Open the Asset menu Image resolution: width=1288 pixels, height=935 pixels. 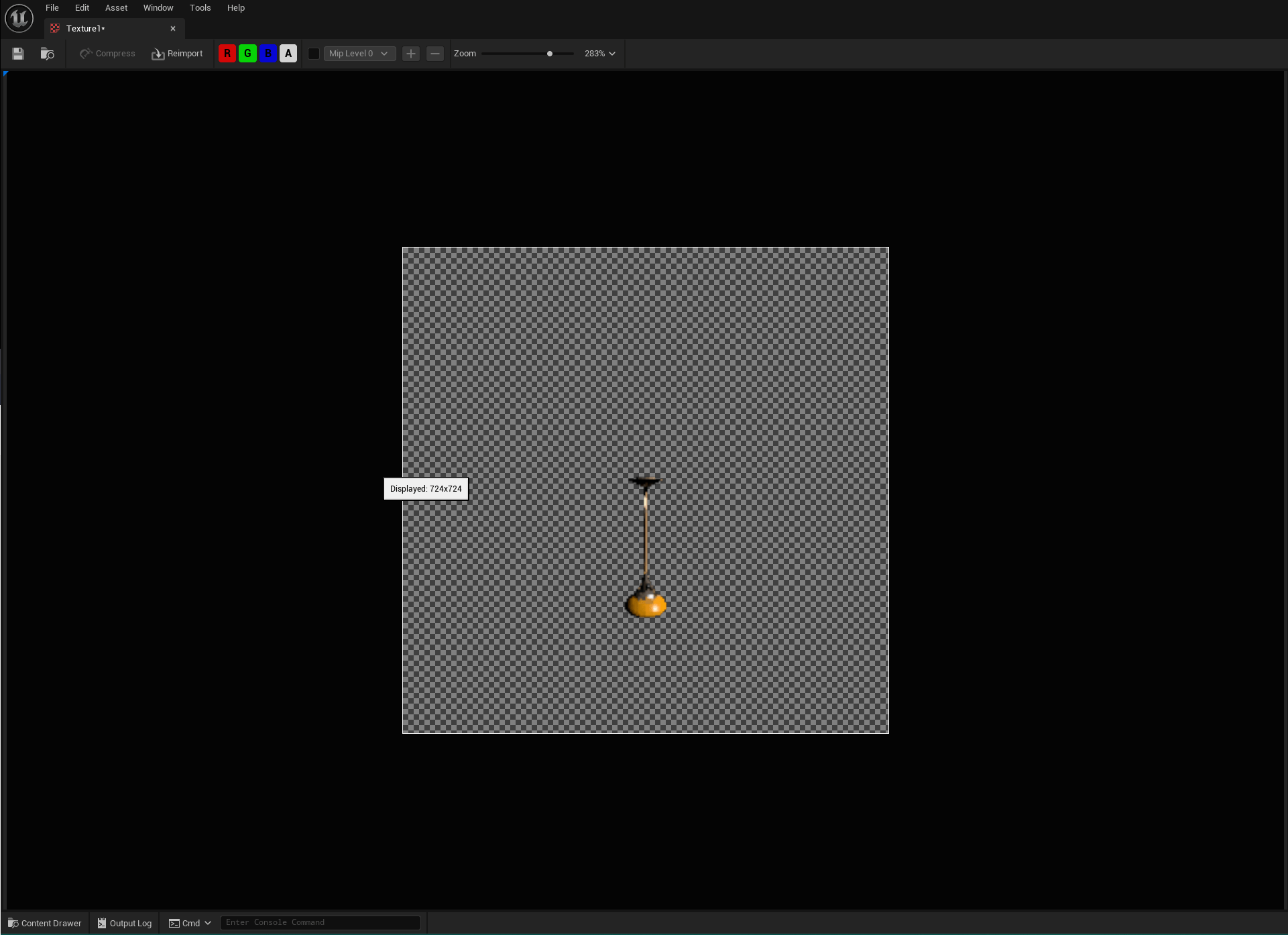tap(116, 8)
